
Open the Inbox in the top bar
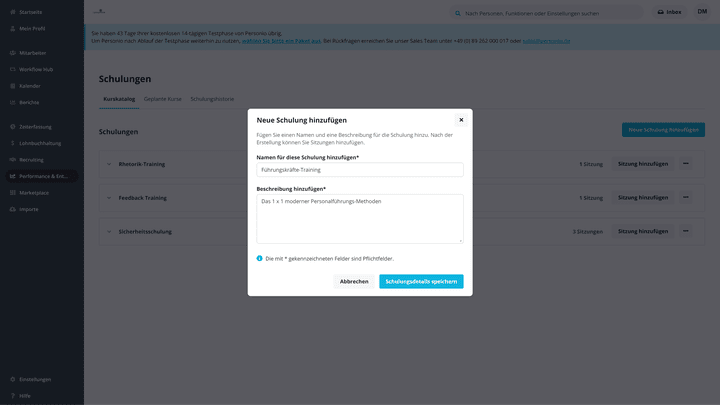click(668, 12)
